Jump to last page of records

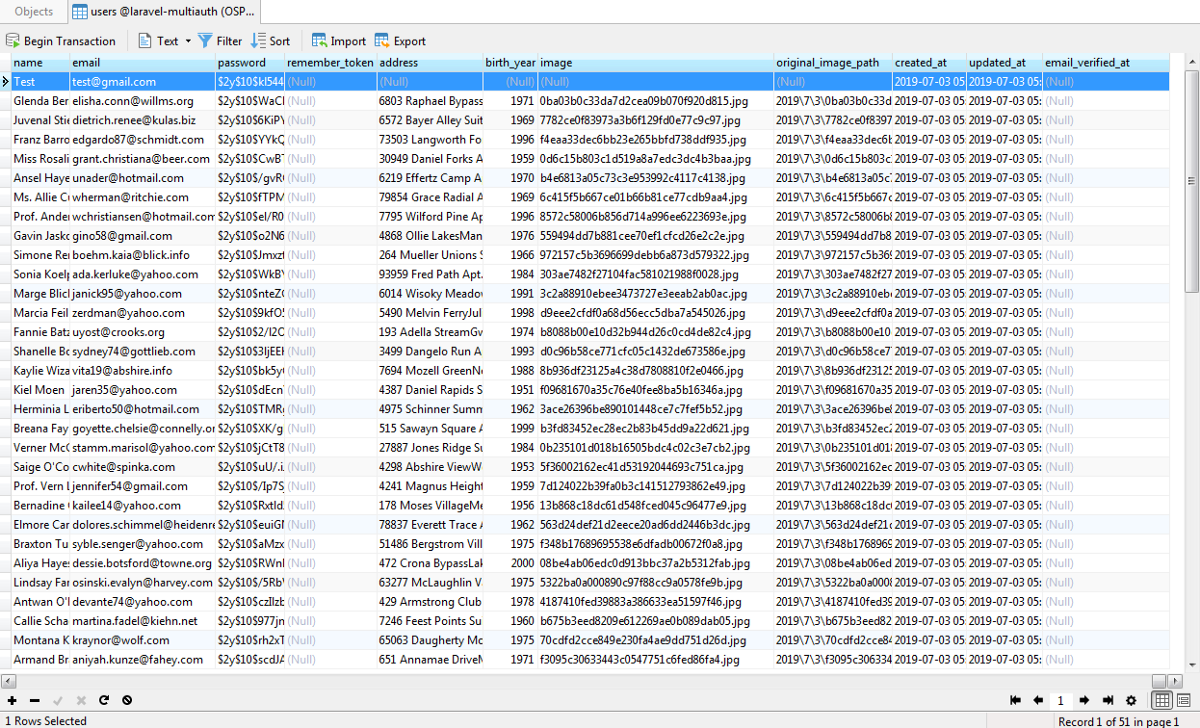[x=1107, y=701]
